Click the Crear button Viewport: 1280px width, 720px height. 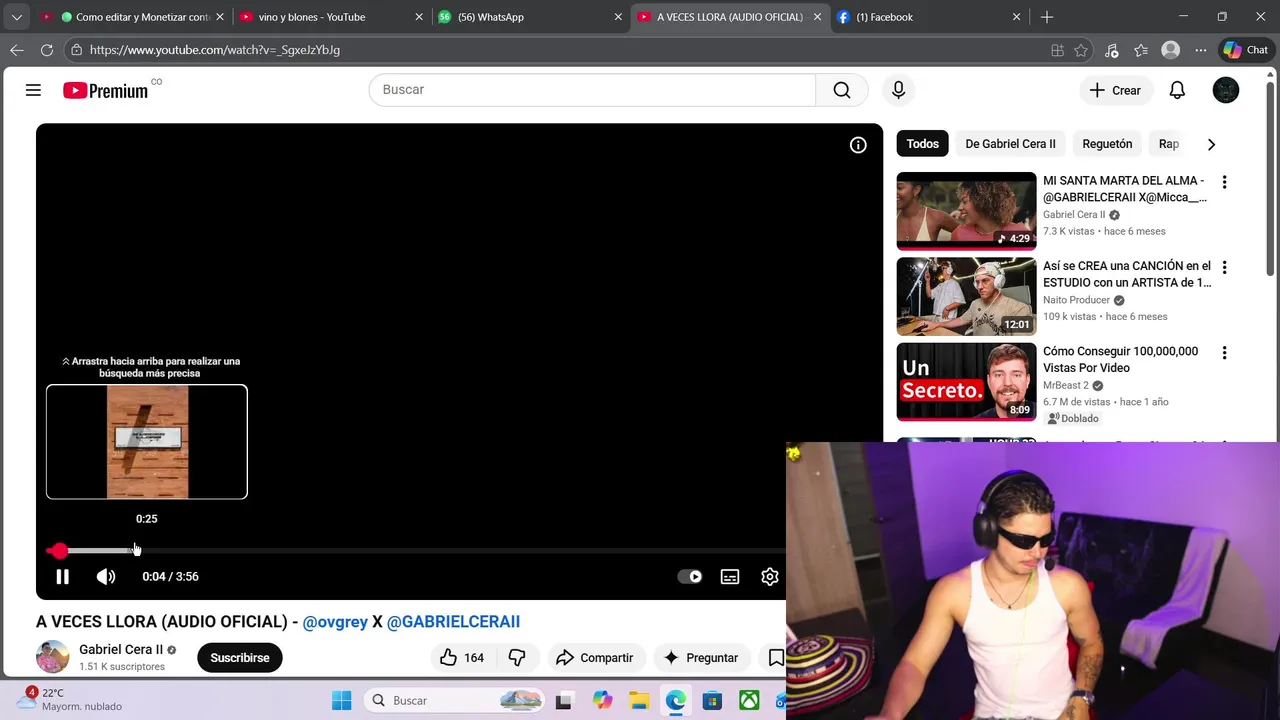coord(1115,90)
